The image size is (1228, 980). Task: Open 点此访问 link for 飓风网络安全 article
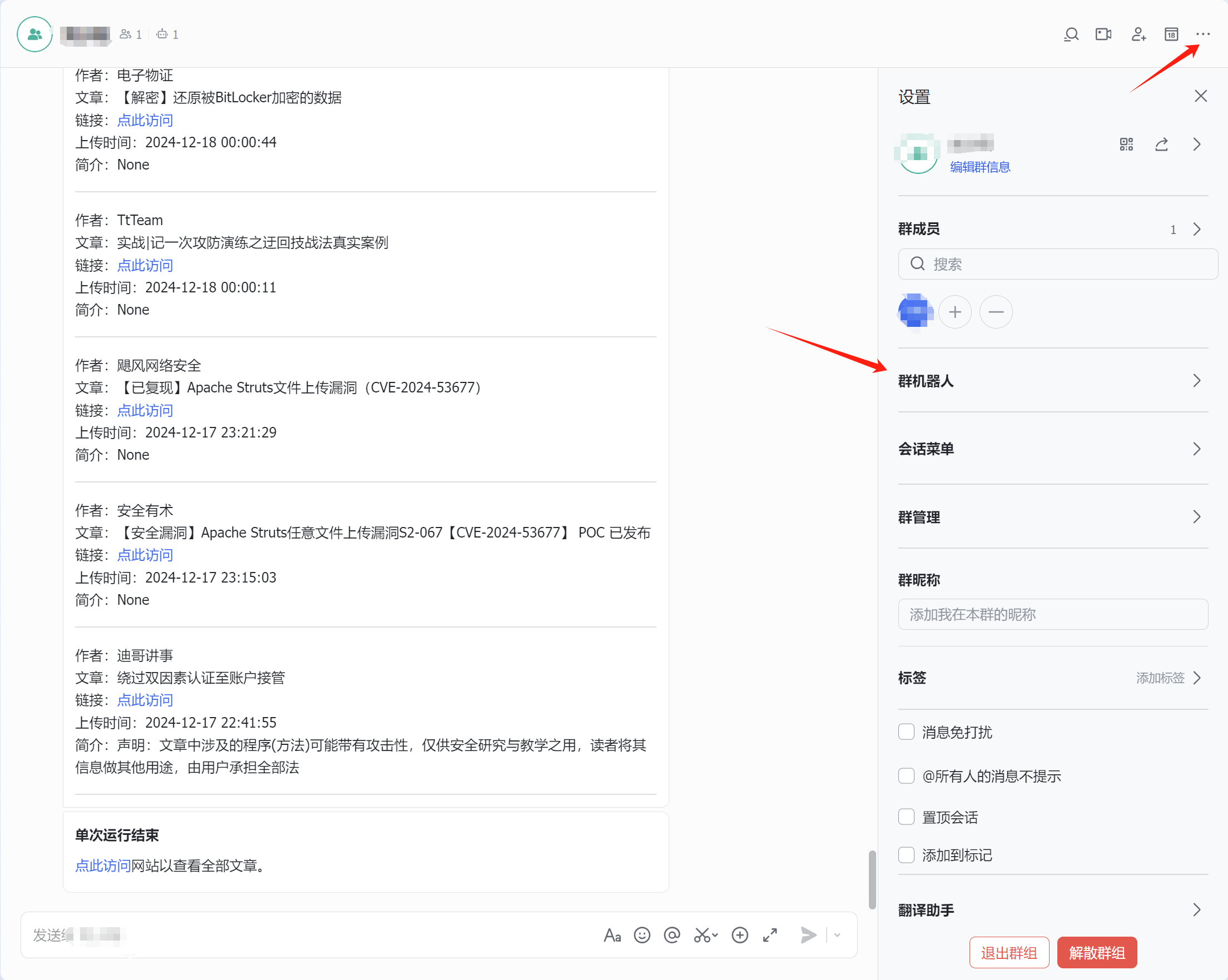145,411
